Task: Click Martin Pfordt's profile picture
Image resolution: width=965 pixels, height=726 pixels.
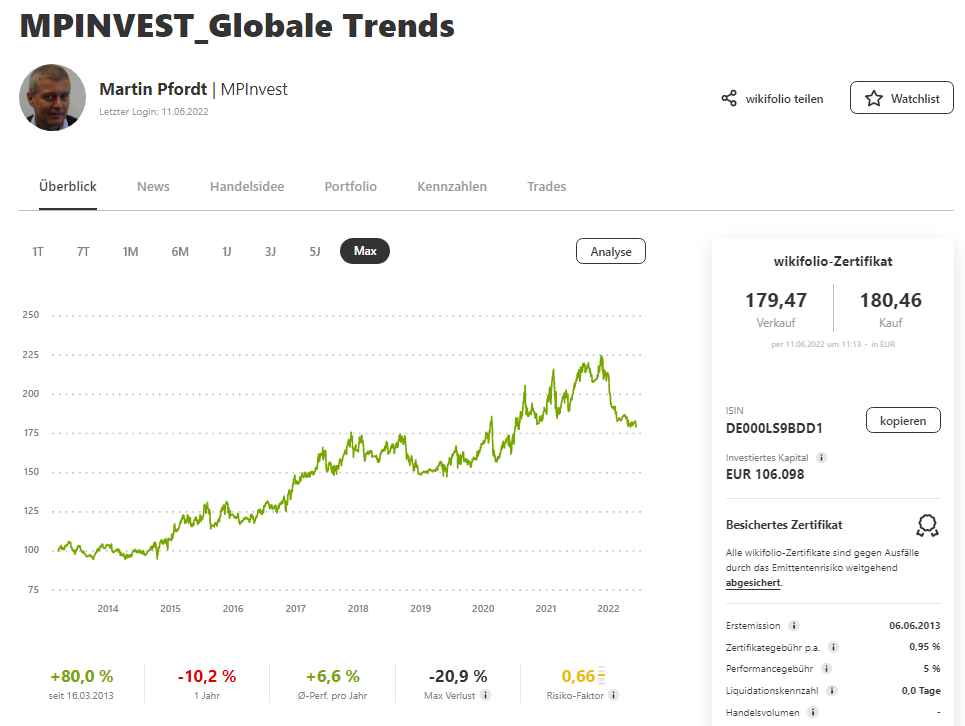Action: pos(52,97)
